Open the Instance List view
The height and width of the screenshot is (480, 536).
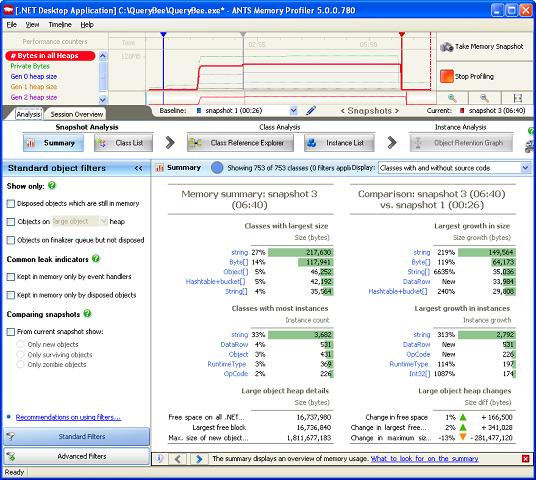339,143
